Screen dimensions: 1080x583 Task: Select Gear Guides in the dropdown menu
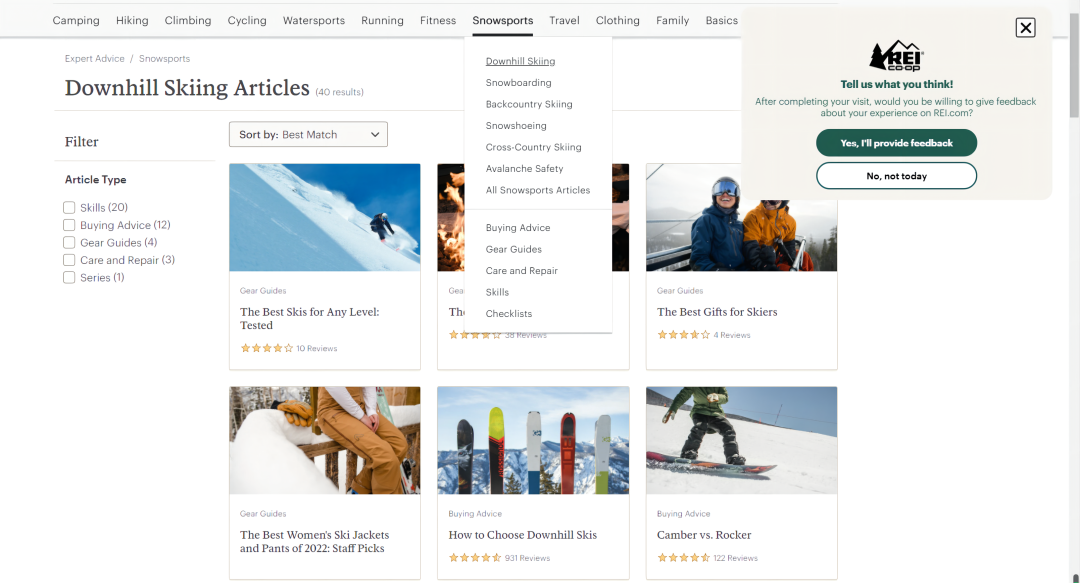pos(514,249)
